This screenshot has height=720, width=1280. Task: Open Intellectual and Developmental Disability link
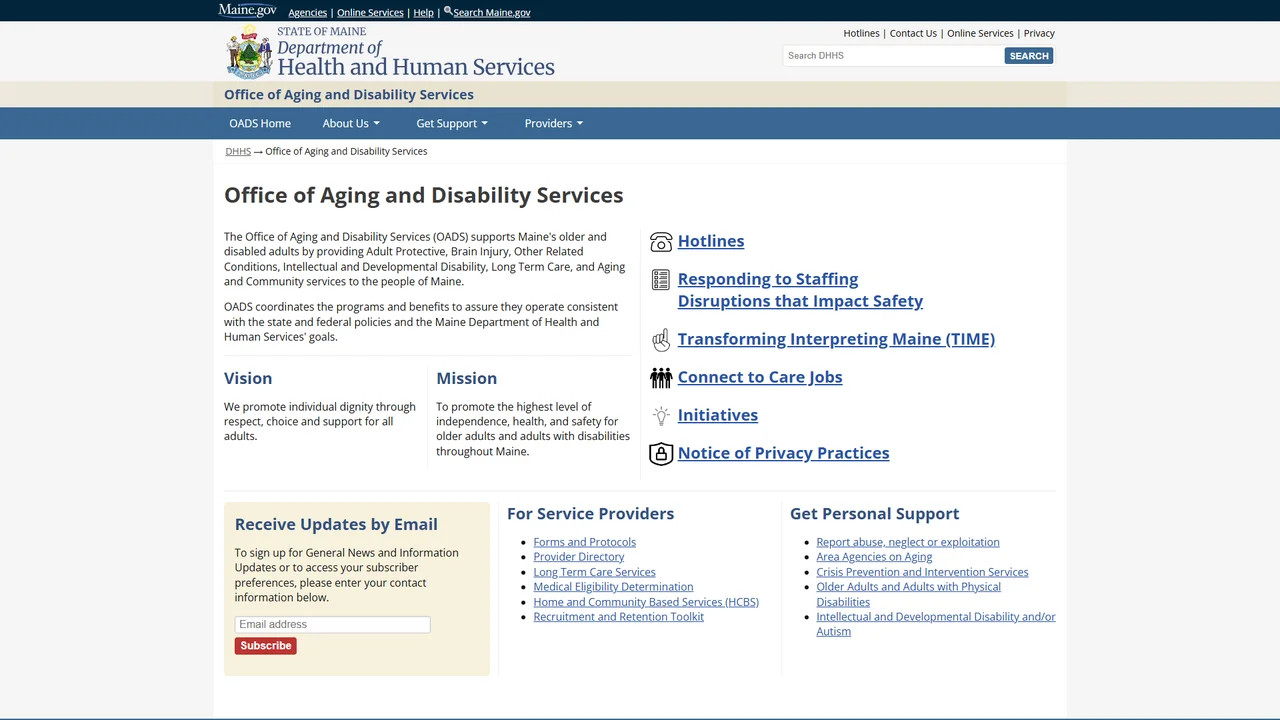936,624
